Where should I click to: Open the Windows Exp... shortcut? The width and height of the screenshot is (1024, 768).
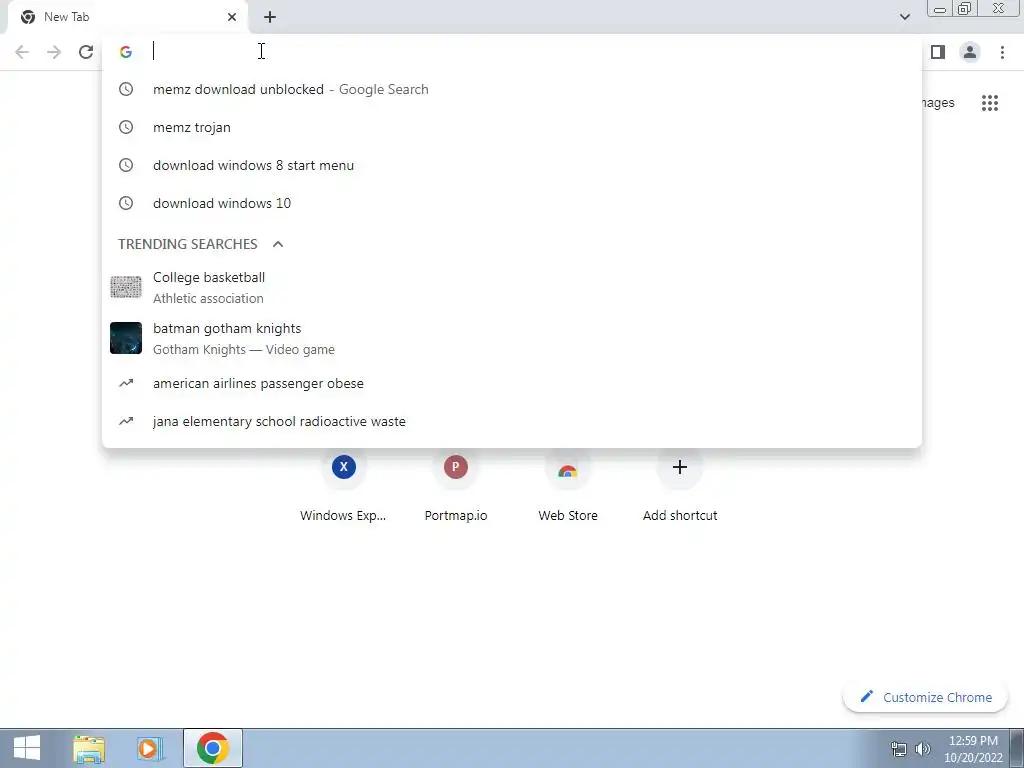[344, 487]
